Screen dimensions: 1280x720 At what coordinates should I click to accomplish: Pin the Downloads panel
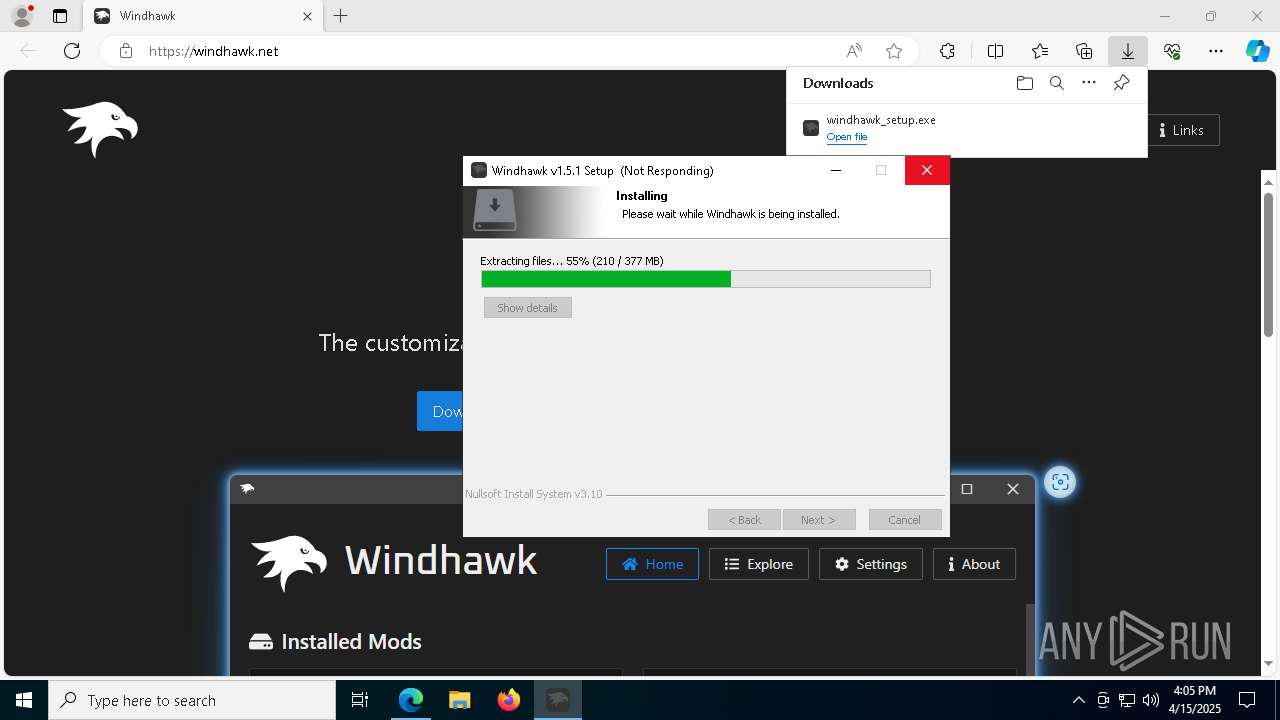(1121, 83)
